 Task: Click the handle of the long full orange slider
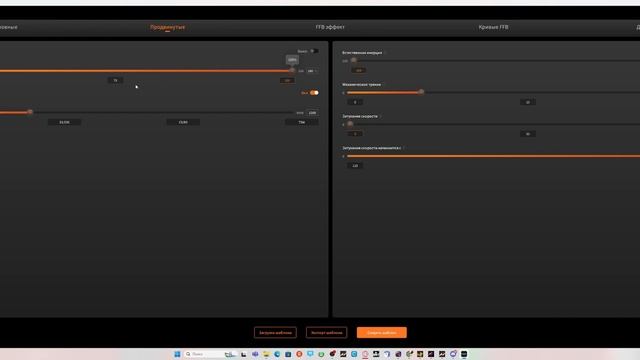click(x=292, y=71)
